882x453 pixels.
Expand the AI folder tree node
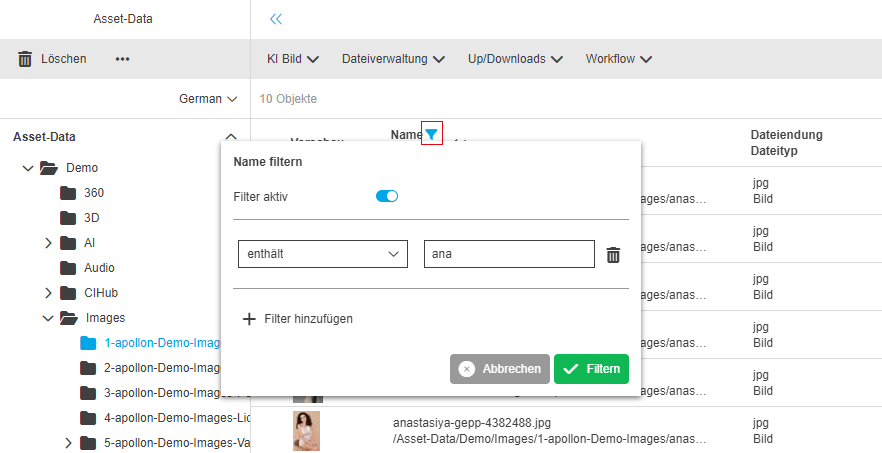click(x=48, y=243)
